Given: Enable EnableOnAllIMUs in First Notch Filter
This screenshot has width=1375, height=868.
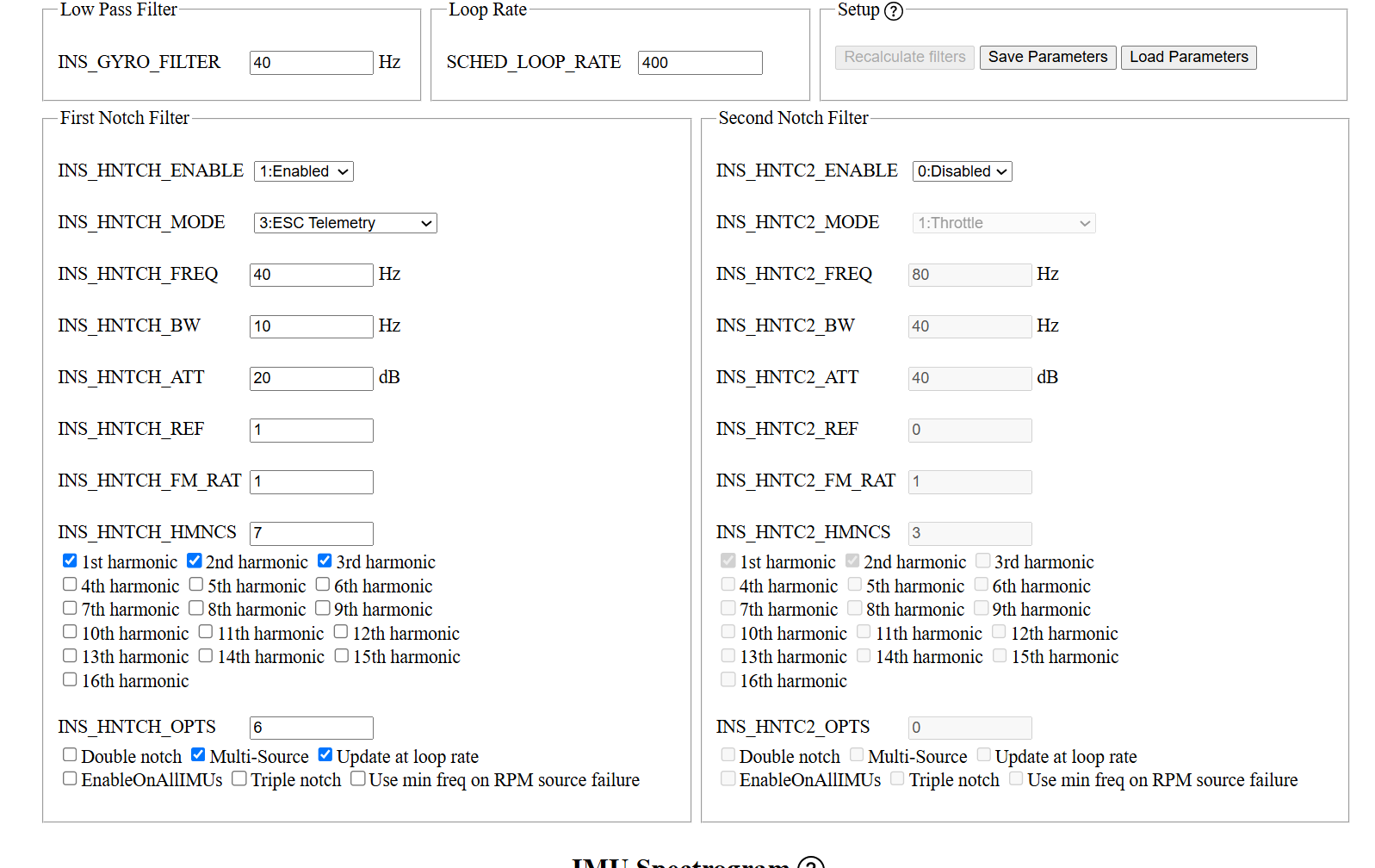Looking at the screenshot, I should [70, 778].
